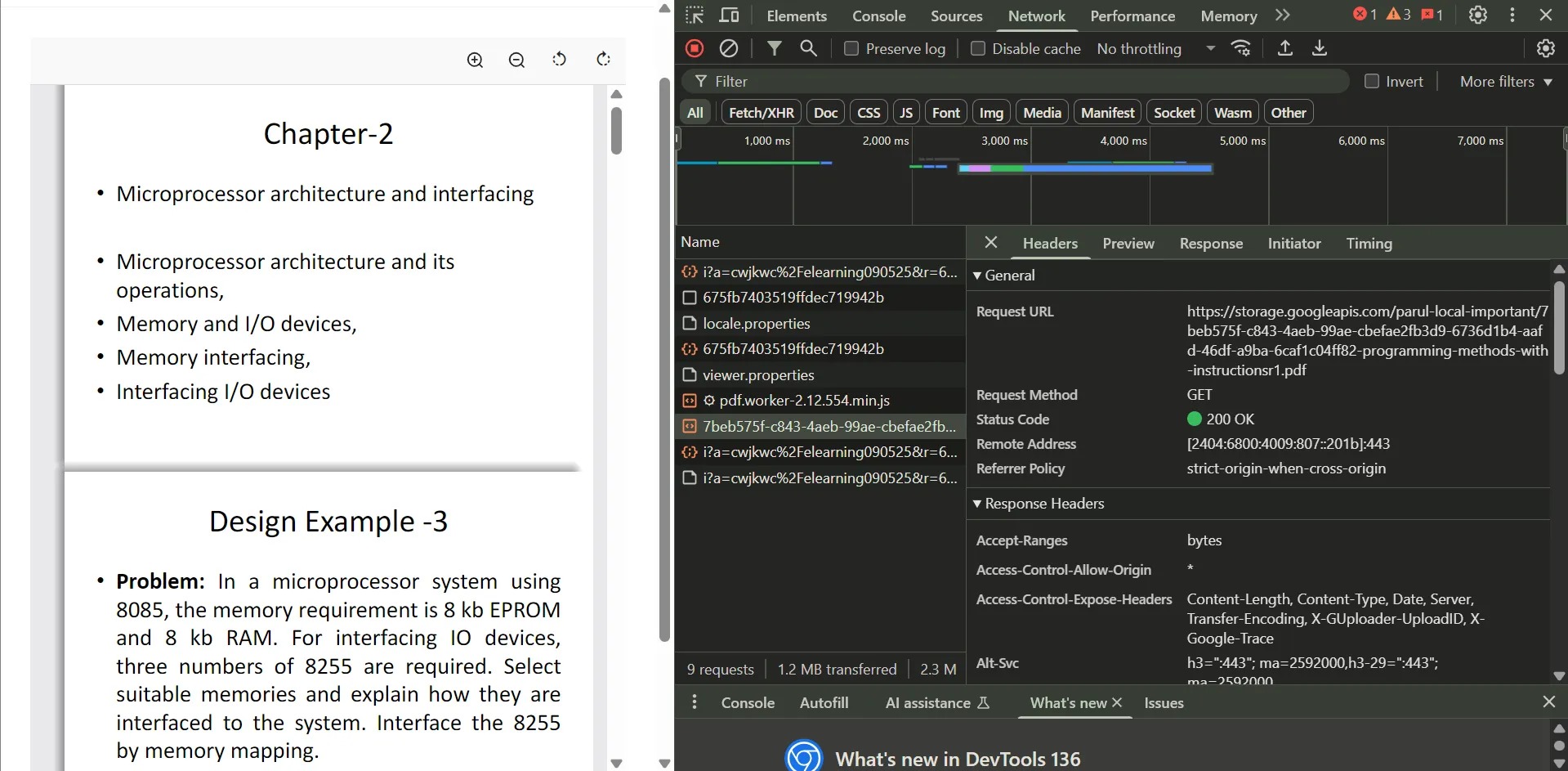Enable the Preserve log checkbox
1568x771 pixels.
point(851,49)
